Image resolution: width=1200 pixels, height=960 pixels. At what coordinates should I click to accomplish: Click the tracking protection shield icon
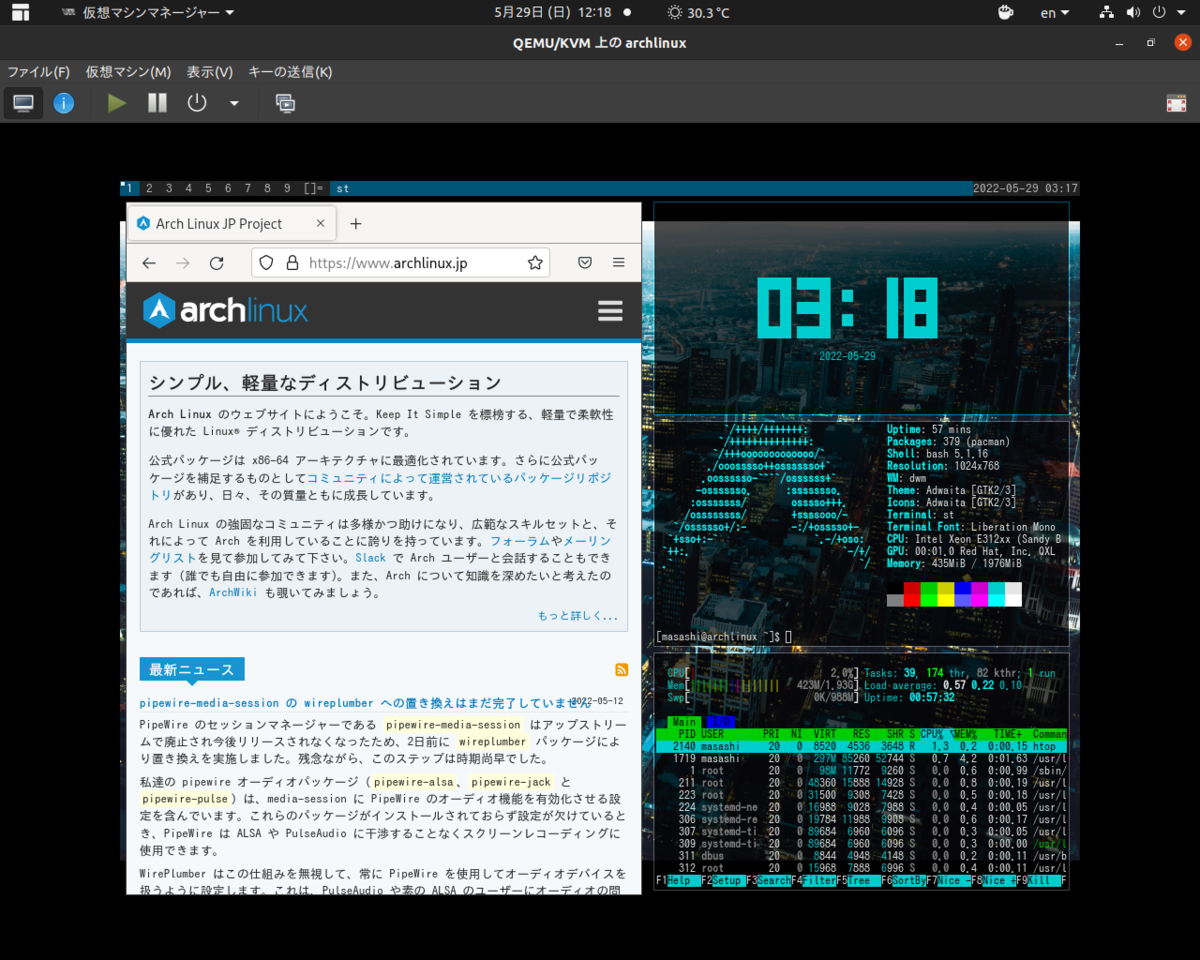[x=266, y=263]
